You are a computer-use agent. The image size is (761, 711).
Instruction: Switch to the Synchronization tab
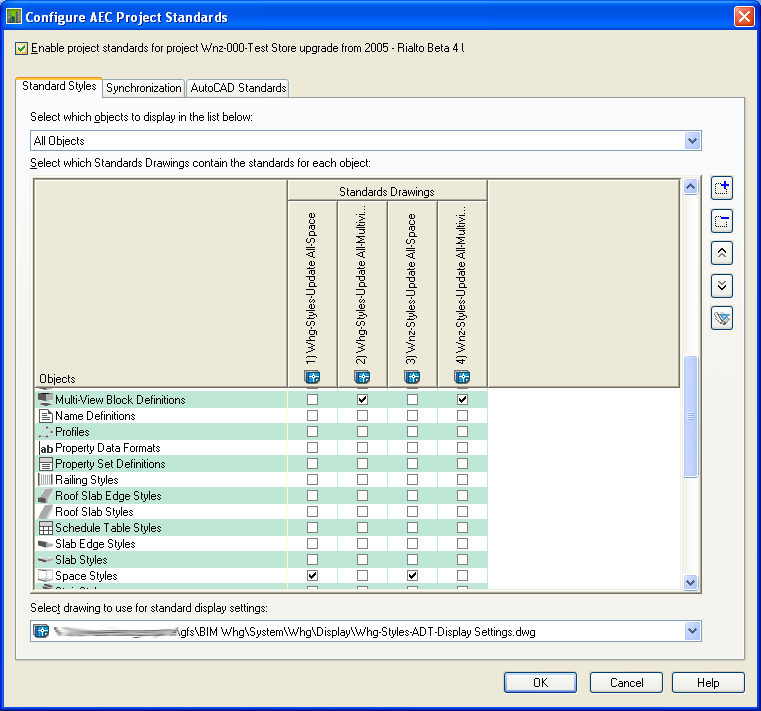click(144, 88)
